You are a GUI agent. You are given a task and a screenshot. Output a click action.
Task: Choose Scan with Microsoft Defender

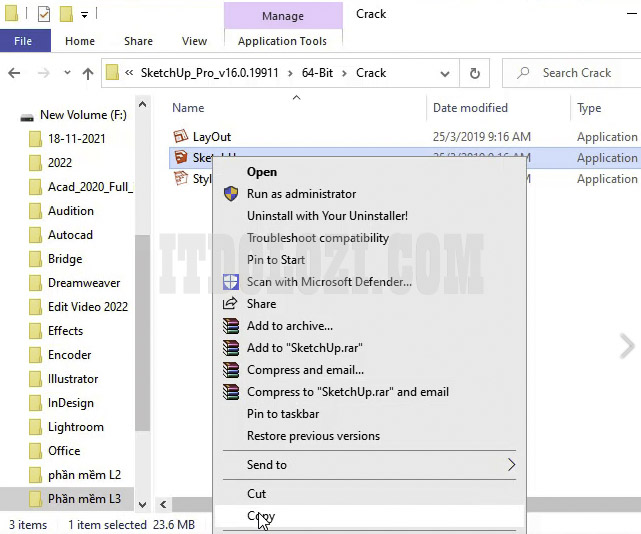pyautogui.click(x=329, y=282)
